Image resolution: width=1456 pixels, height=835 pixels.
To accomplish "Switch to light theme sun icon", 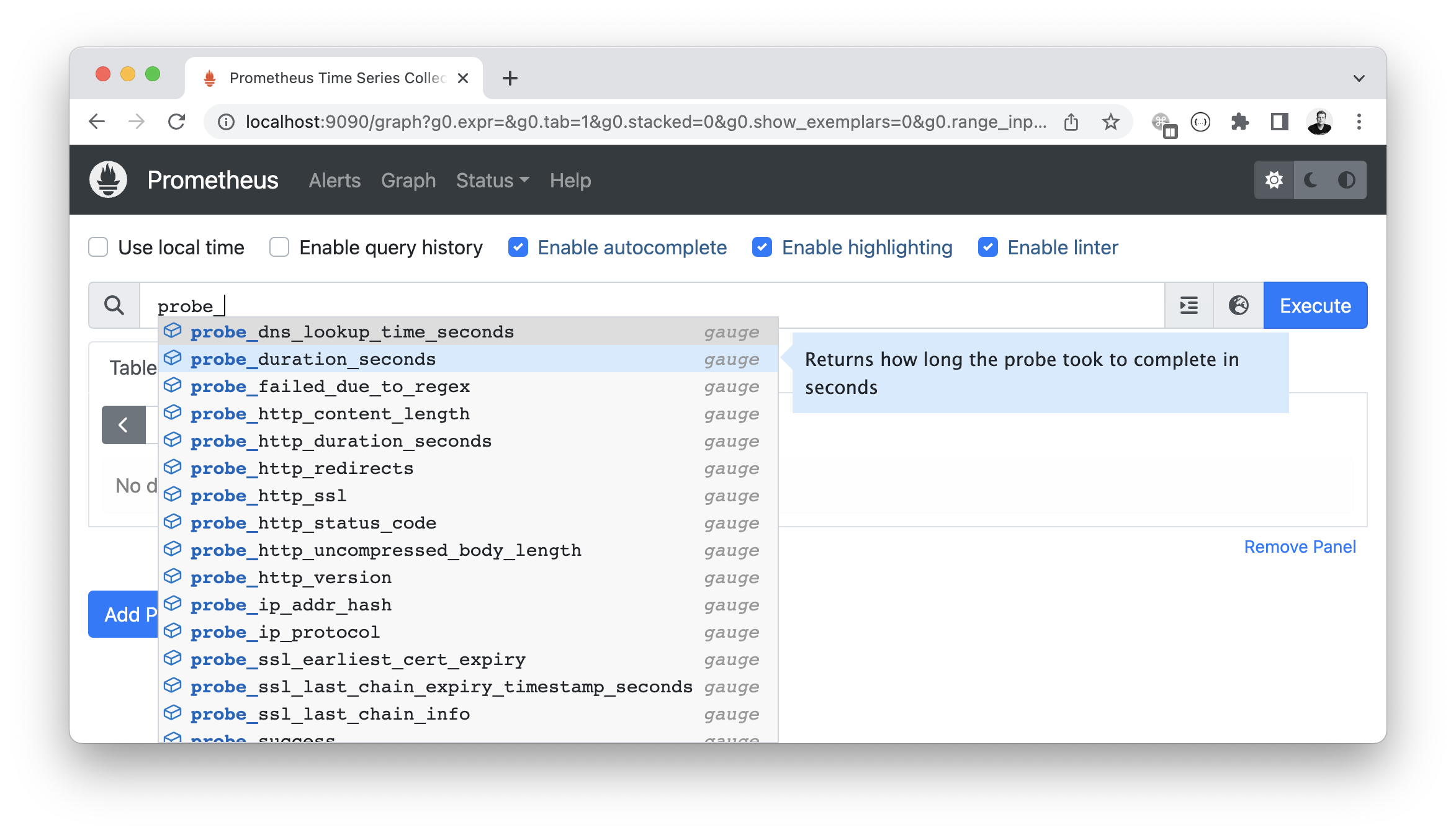I will [x=1274, y=181].
